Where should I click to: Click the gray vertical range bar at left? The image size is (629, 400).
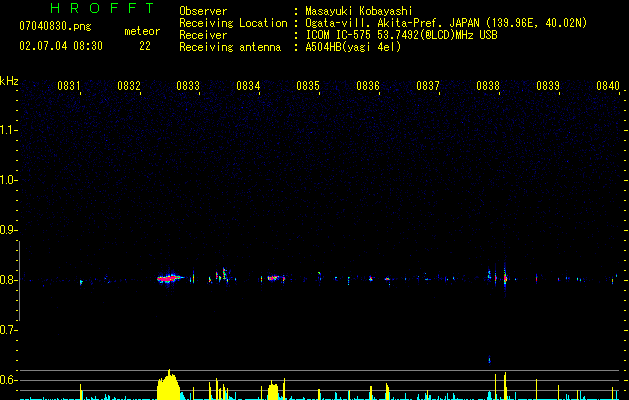[x=19, y=281]
